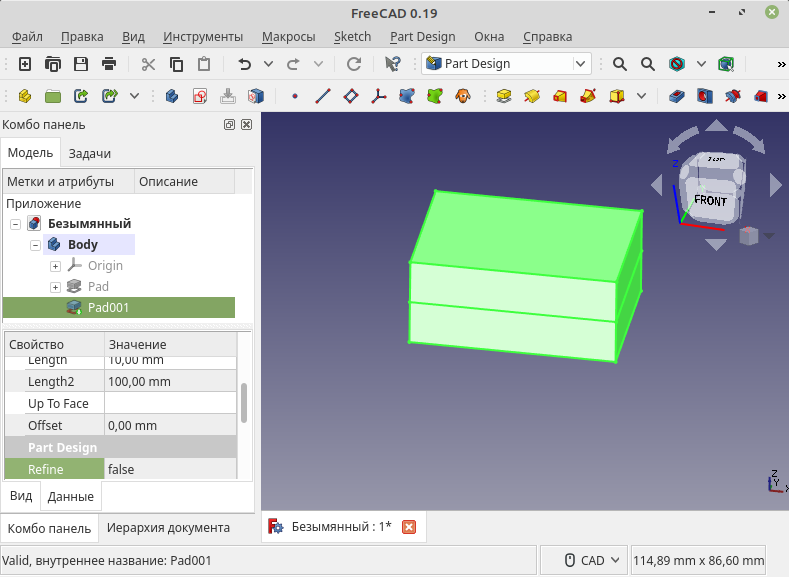Collapse the Безымянный document tree node
Image resolution: width=789 pixels, height=577 pixels.
point(16,224)
